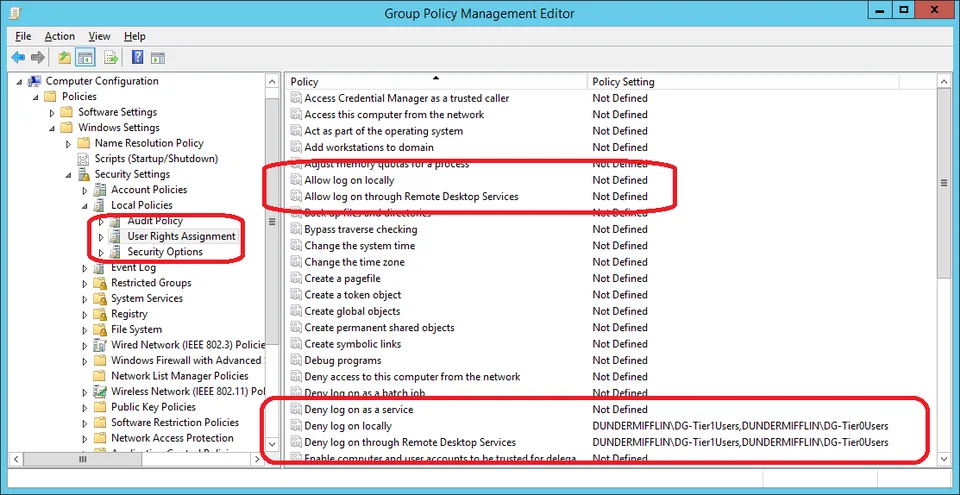Image resolution: width=960 pixels, height=495 pixels.
Task: Select Network List Manager Policies item
Action: pos(179,376)
